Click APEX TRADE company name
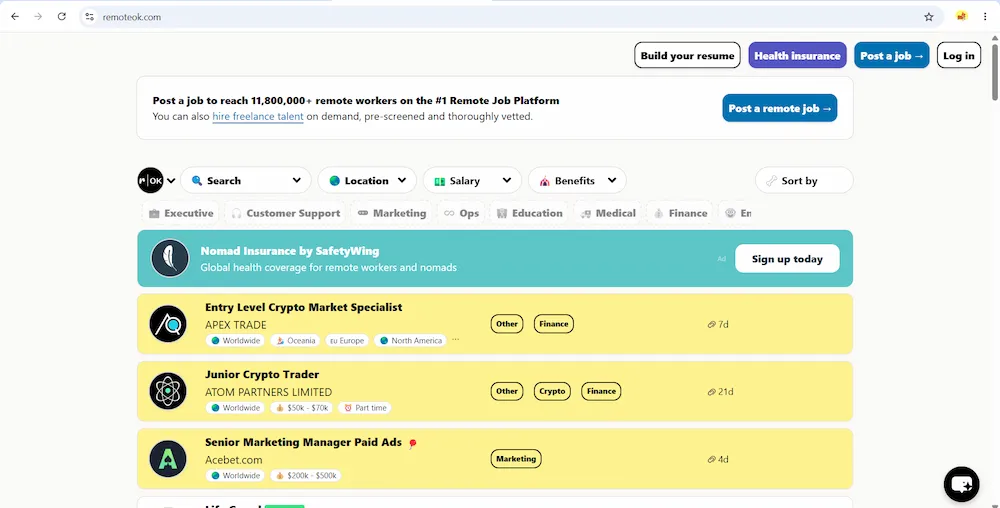Viewport: 1000px width, 508px height. (235, 324)
